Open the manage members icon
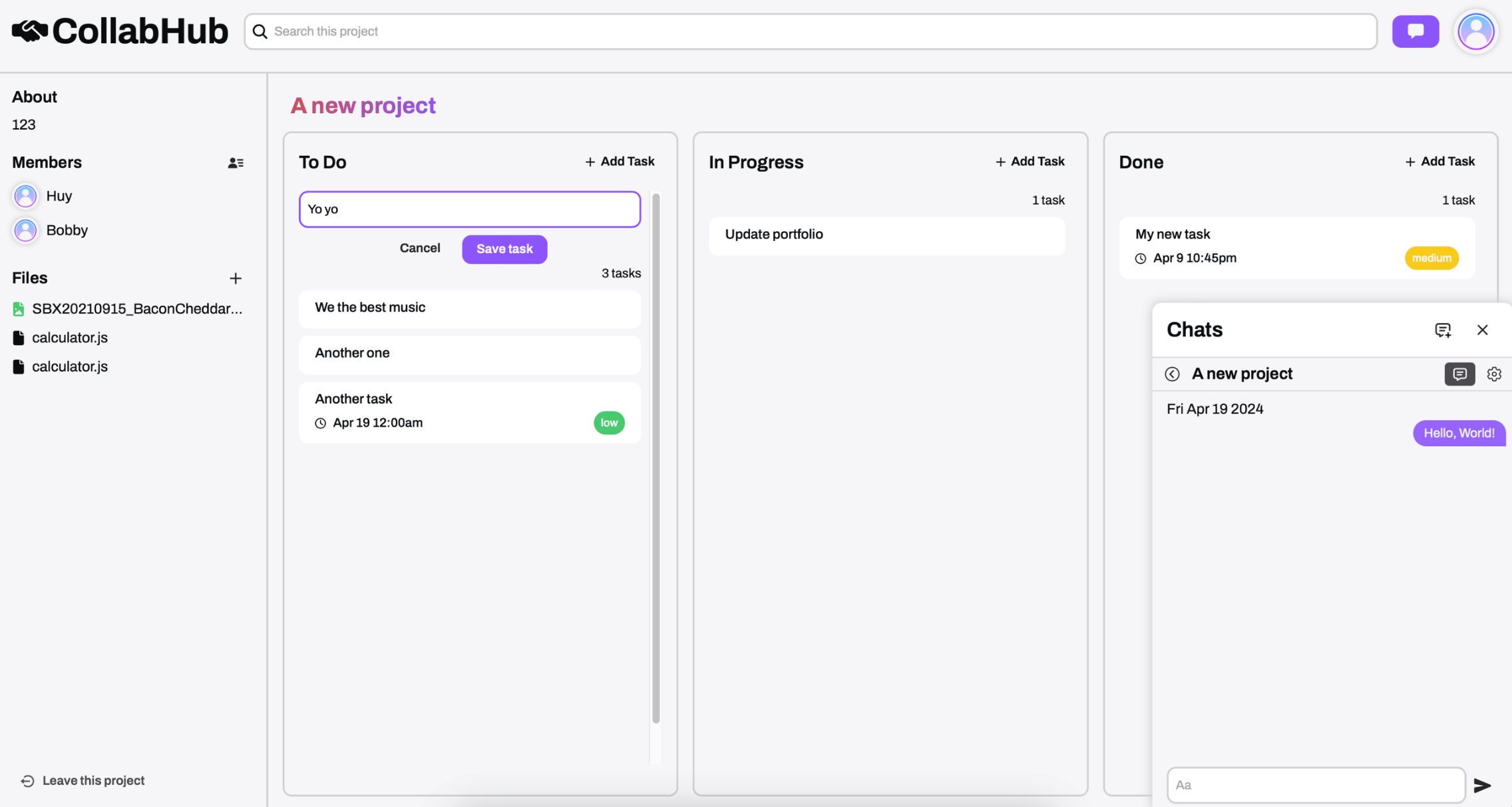This screenshot has height=807, width=1512. pos(236,162)
